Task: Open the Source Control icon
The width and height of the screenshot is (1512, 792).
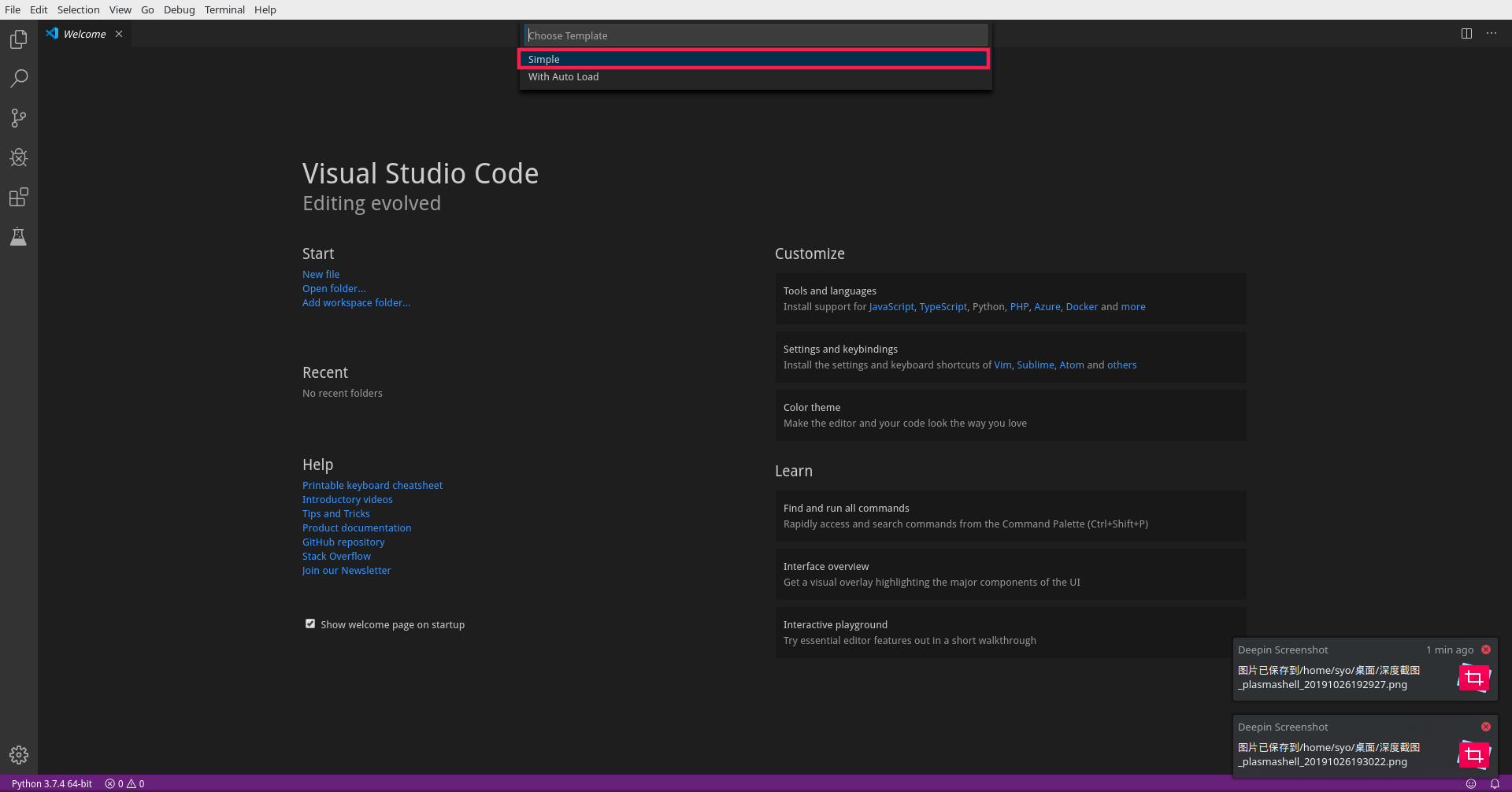Action: [19, 118]
